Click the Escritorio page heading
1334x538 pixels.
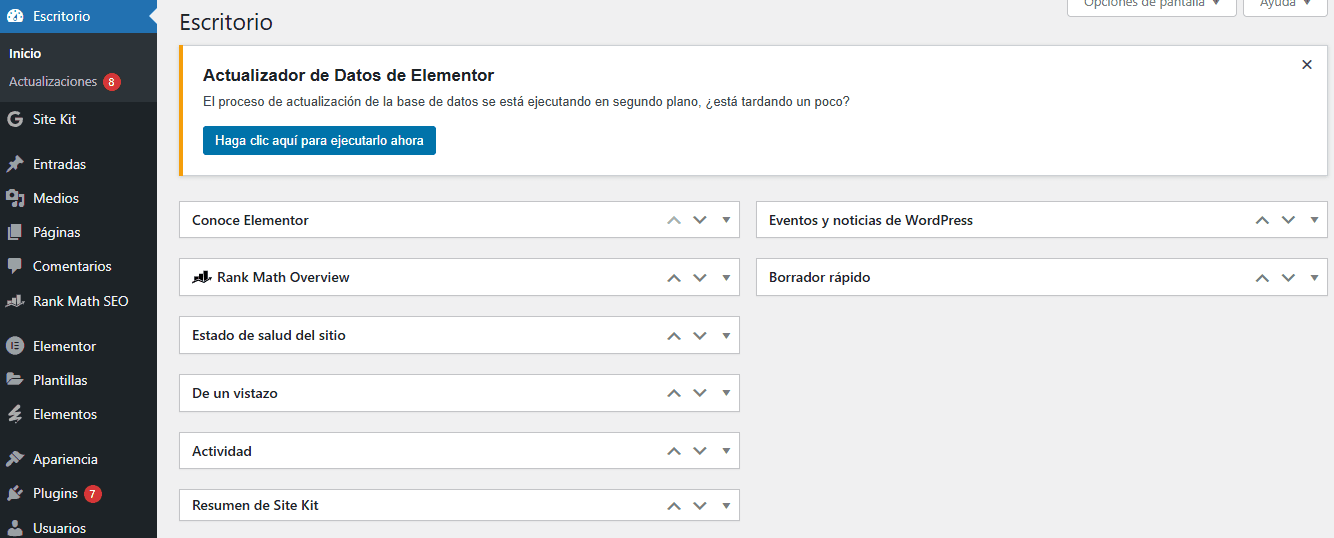(x=226, y=22)
